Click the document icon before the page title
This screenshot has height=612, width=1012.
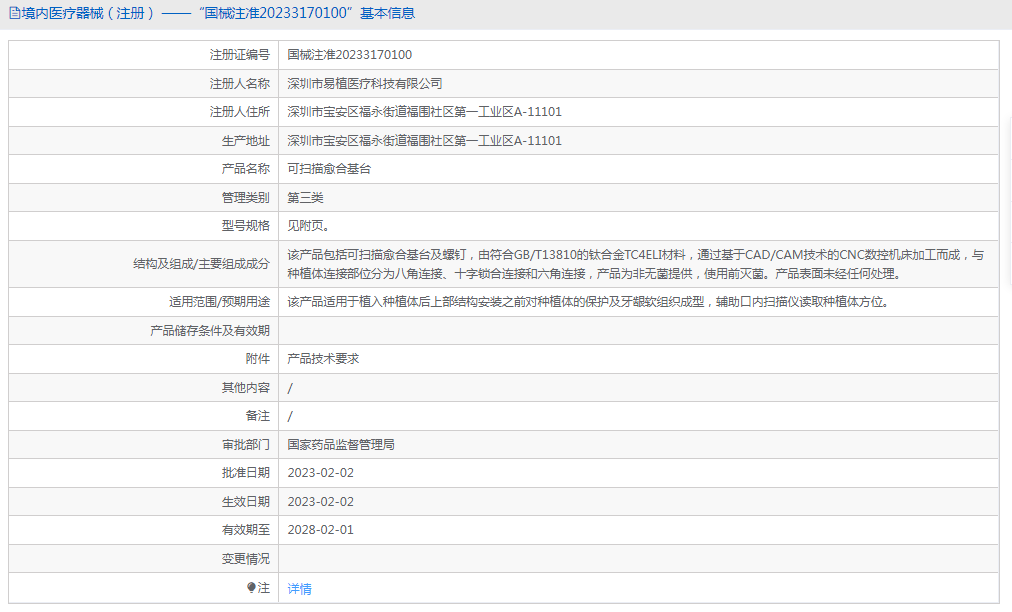click(x=14, y=14)
